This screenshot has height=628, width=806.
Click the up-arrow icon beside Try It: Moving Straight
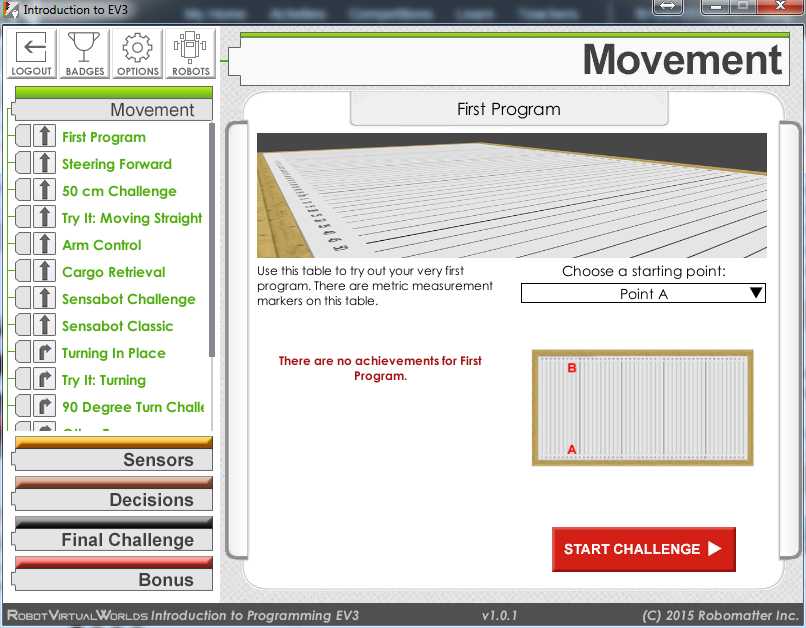pos(45,217)
